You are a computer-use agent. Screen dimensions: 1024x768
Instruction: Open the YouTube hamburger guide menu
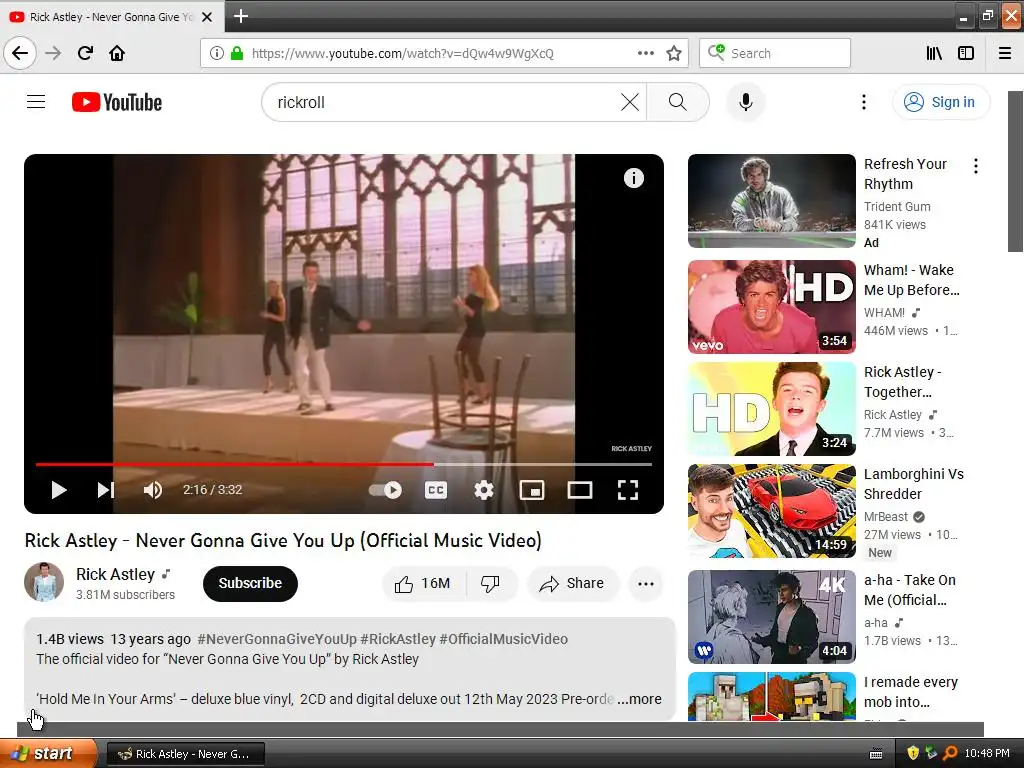tap(36, 102)
